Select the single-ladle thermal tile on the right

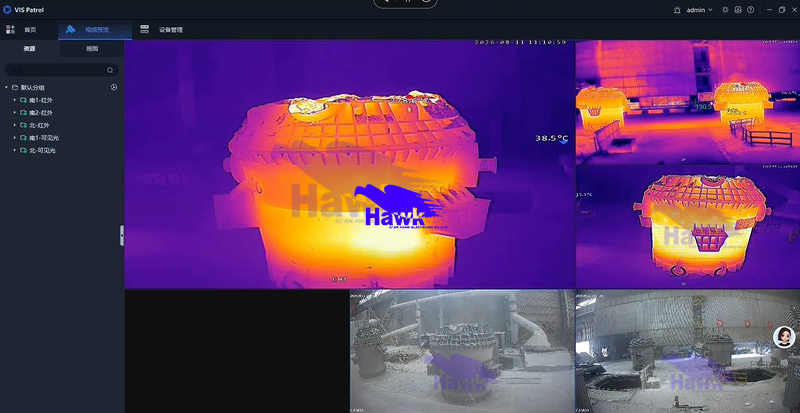click(688, 227)
